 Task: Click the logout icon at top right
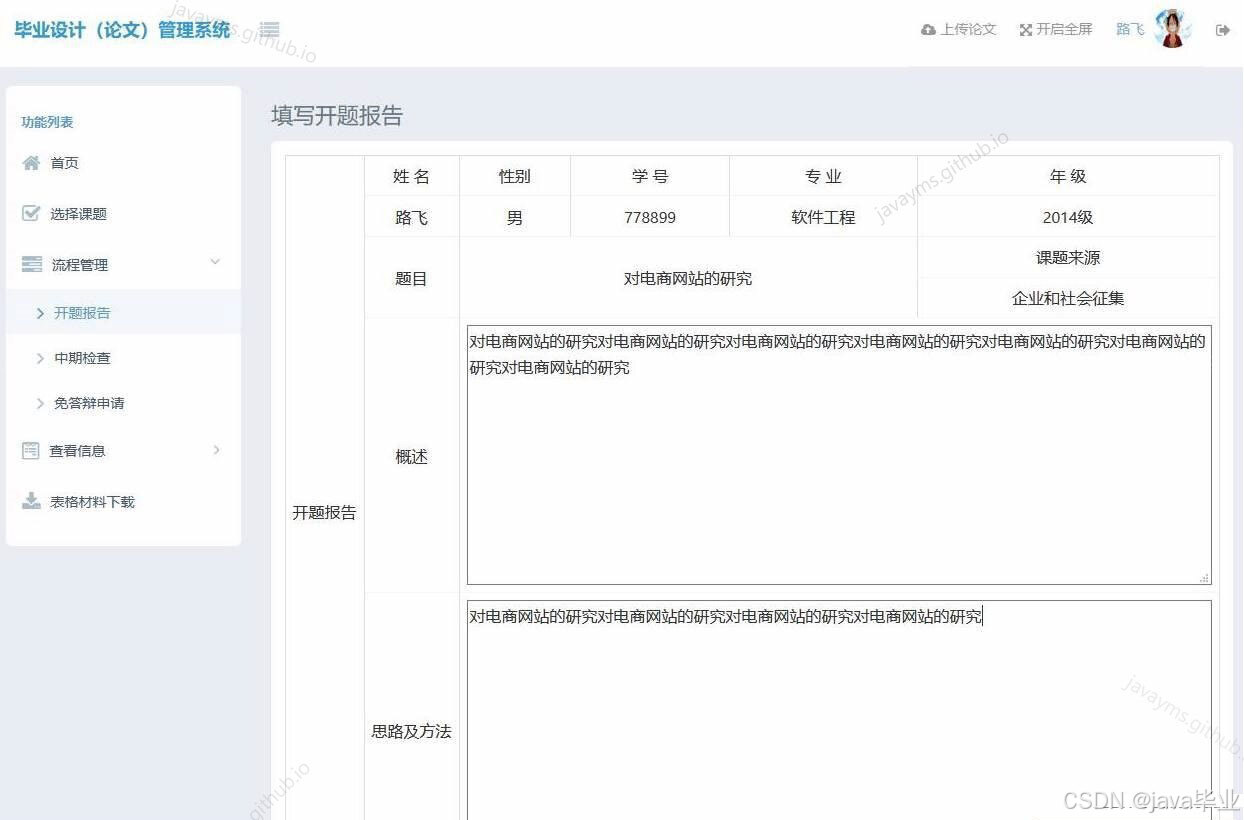click(x=1222, y=30)
